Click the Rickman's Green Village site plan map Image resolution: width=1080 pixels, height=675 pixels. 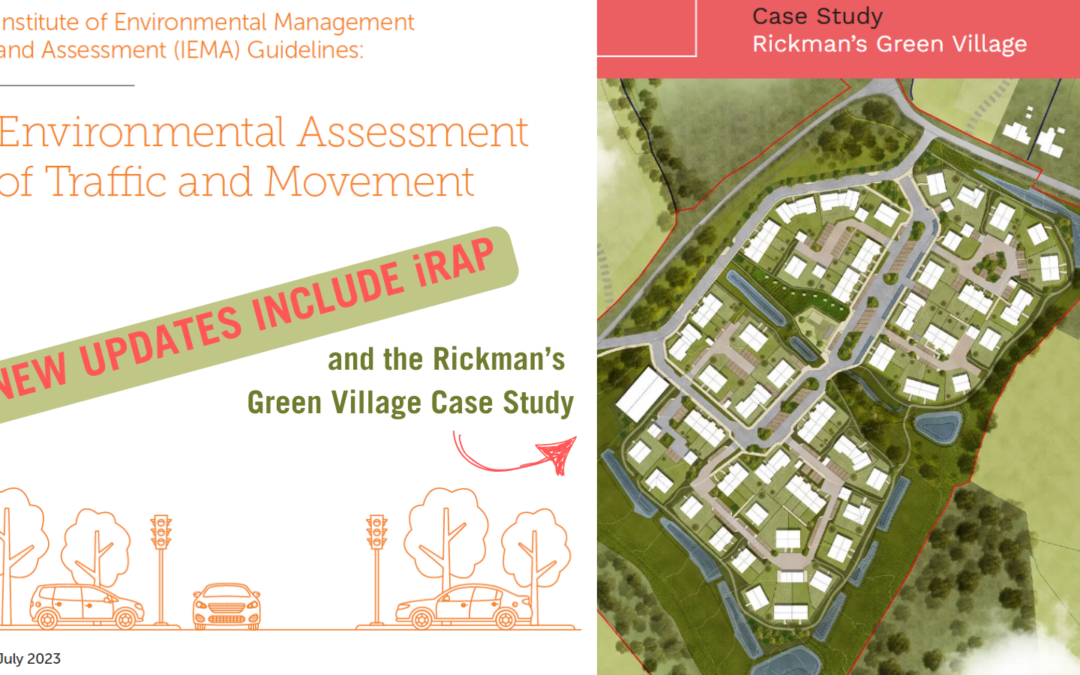tap(838, 376)
